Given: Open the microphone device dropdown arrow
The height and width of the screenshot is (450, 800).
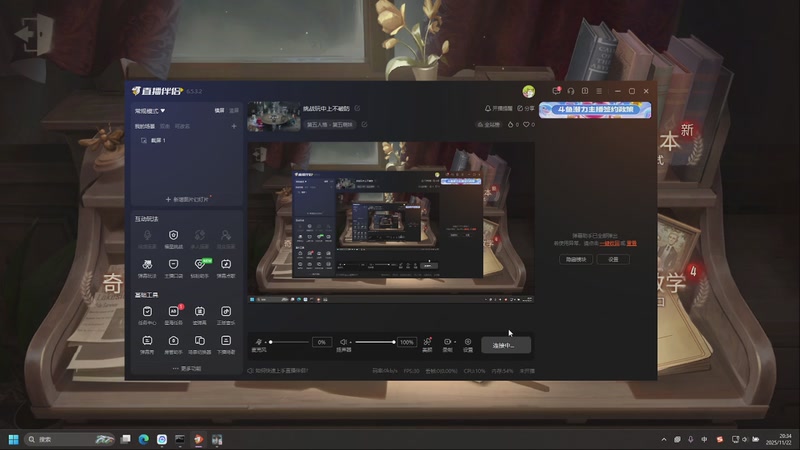Looking at the screenshot, I should tap(265, 342).
